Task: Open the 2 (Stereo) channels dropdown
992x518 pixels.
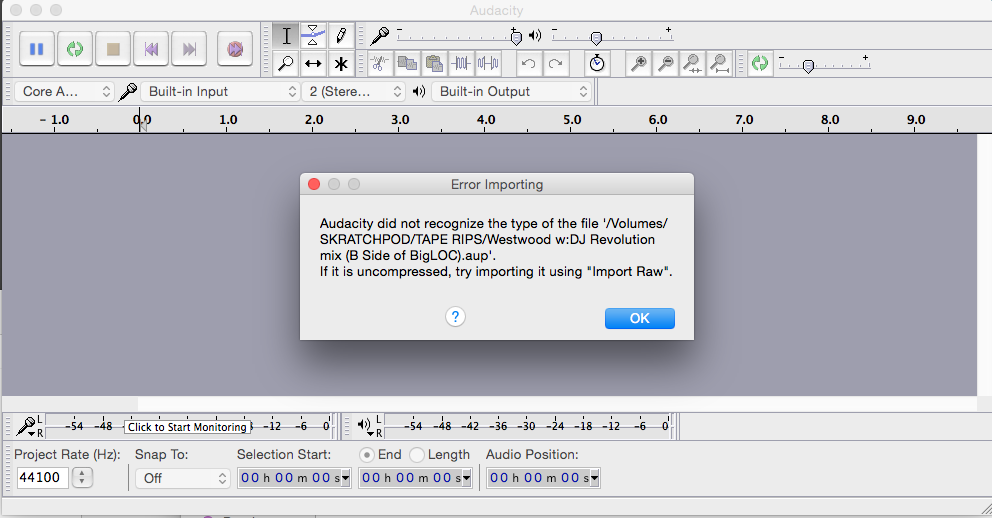Action: click(353, 91)
